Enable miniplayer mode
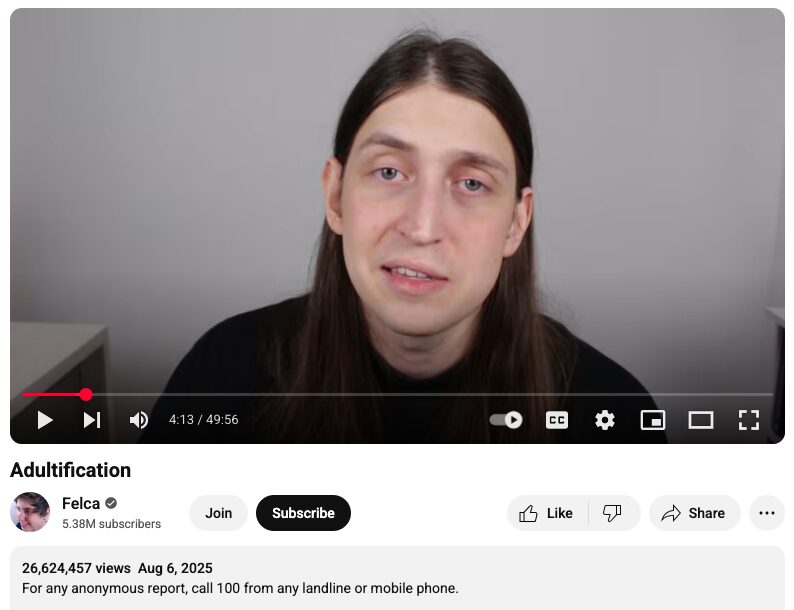The image size is (794, 610). [653, 420]
